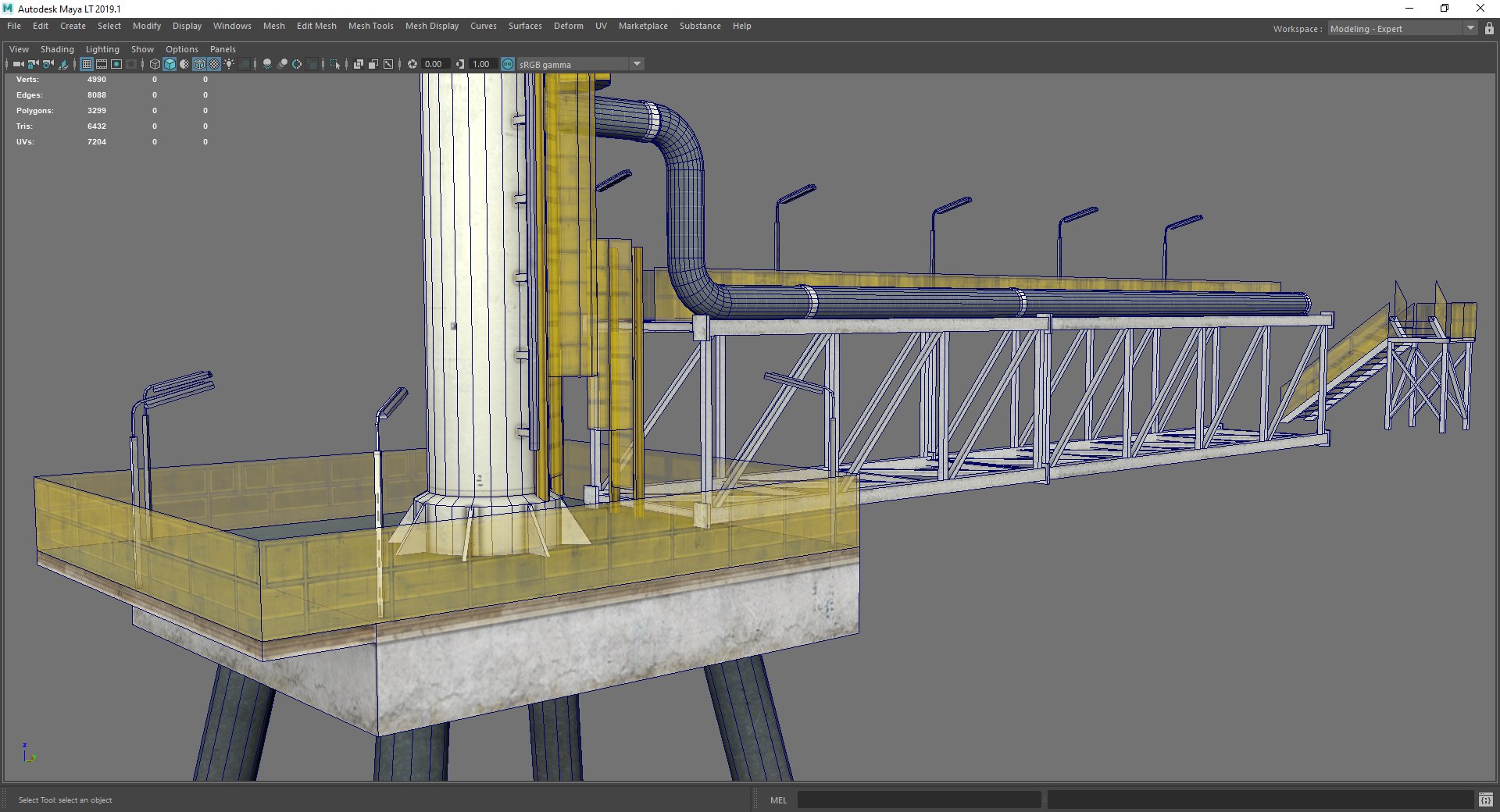This screenshot has height=812, width=1500.
Task: Click the X-ray icon in panel toolbar
Action: 359,64
